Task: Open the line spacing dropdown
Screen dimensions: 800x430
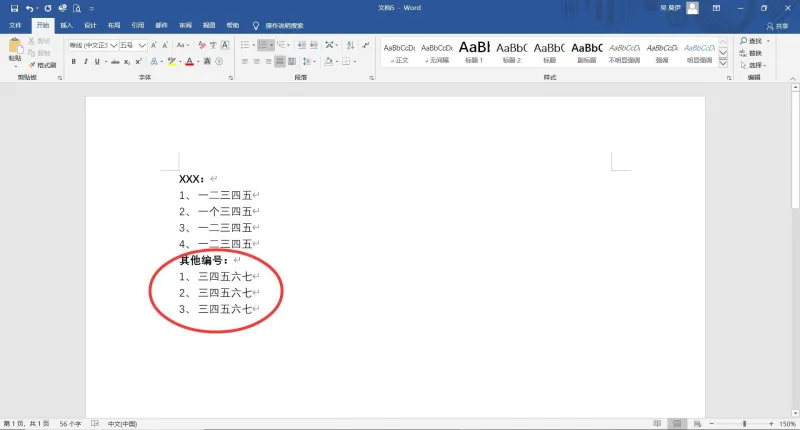Action: pyautogui.click(x=308, y=62)
